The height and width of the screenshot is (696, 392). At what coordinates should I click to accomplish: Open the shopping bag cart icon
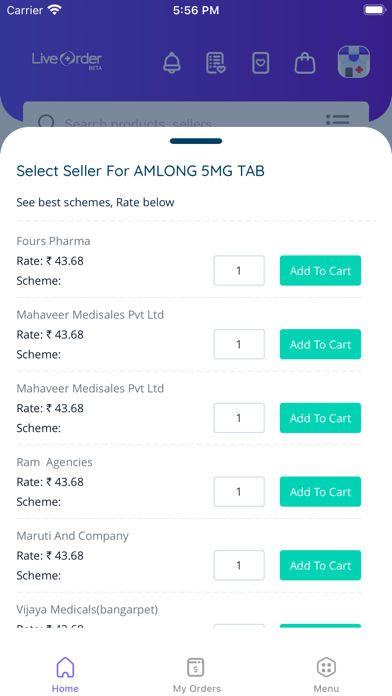[305, 63]
